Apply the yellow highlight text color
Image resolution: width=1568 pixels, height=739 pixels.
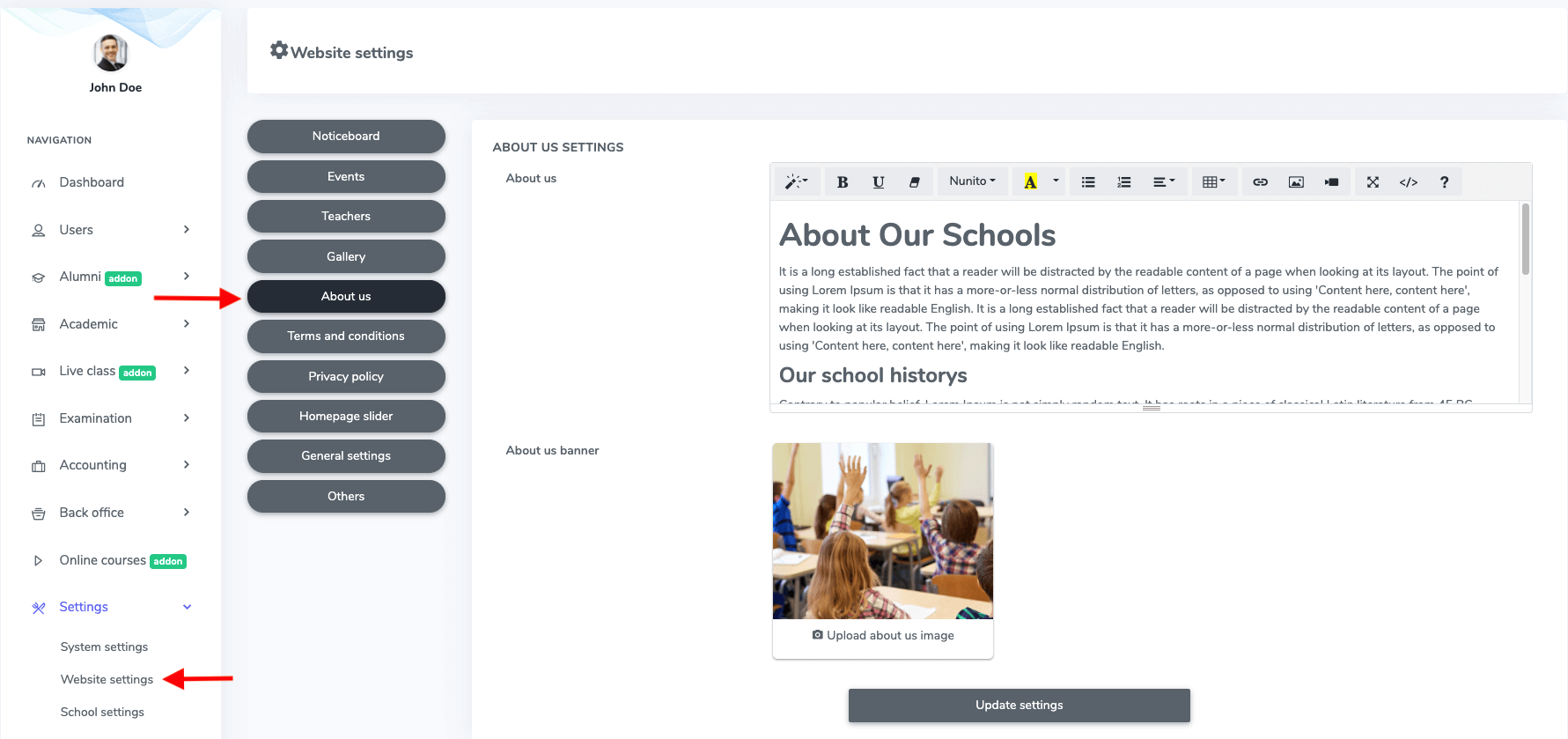coord(1029,182)
